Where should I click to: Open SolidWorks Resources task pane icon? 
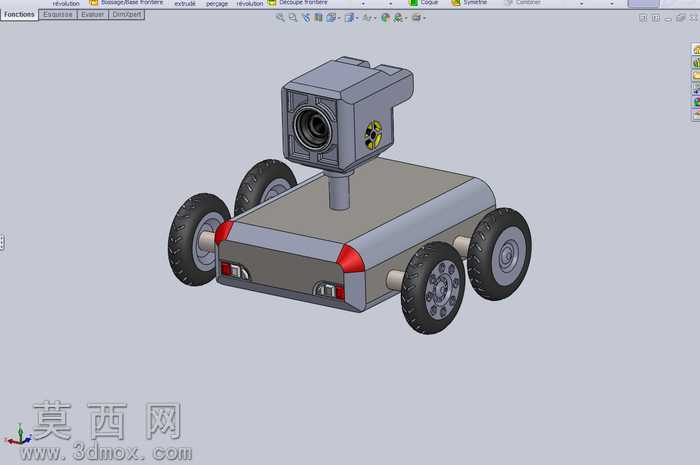[x=696, y=50]
